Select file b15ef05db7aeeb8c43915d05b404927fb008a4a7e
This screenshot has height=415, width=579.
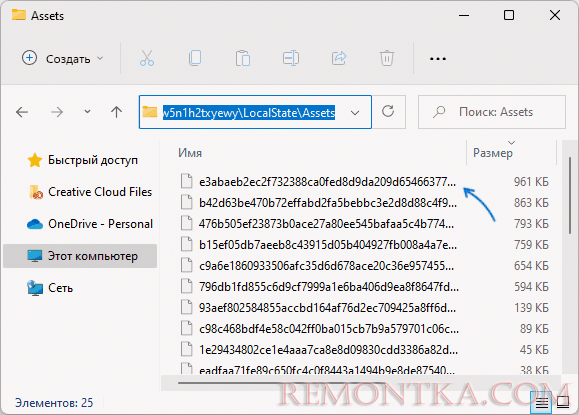(328, 245)
